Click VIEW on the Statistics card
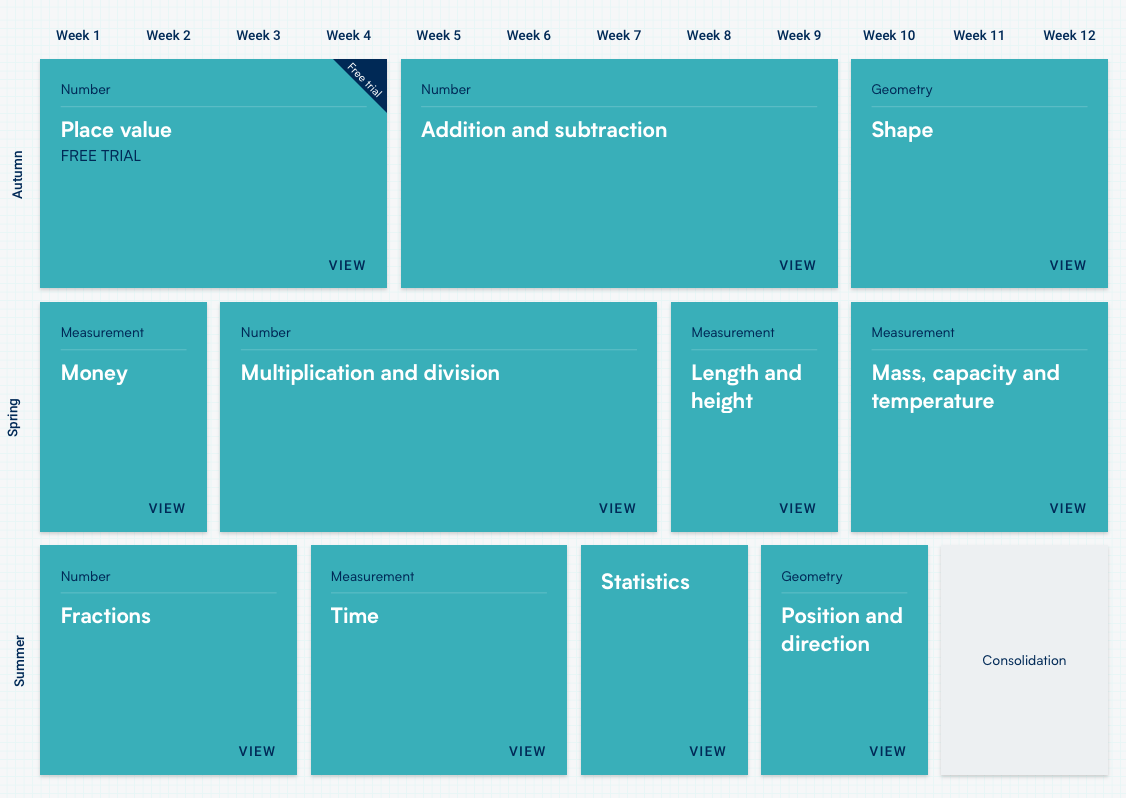The width and height of the screenshot is (1126, 798). click(x=707, y=752)
